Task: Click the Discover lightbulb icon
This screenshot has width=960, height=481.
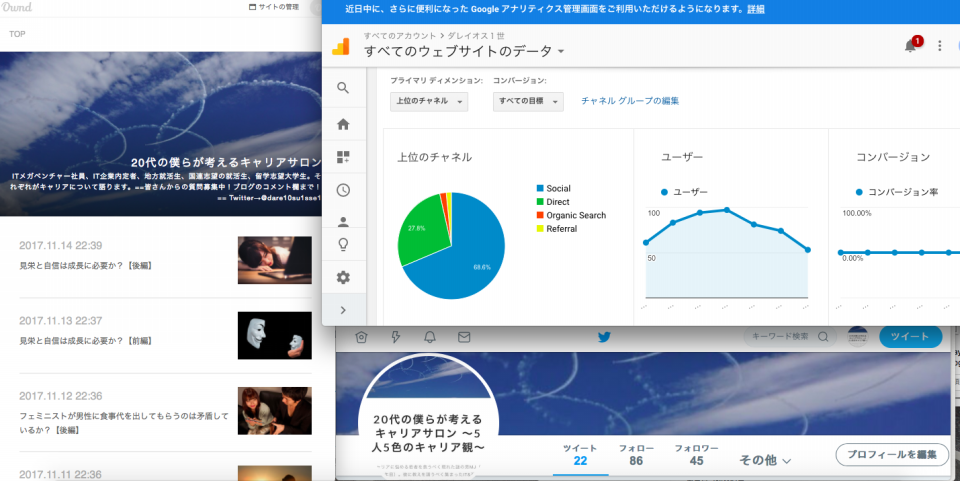Action: tap(343, 245)
